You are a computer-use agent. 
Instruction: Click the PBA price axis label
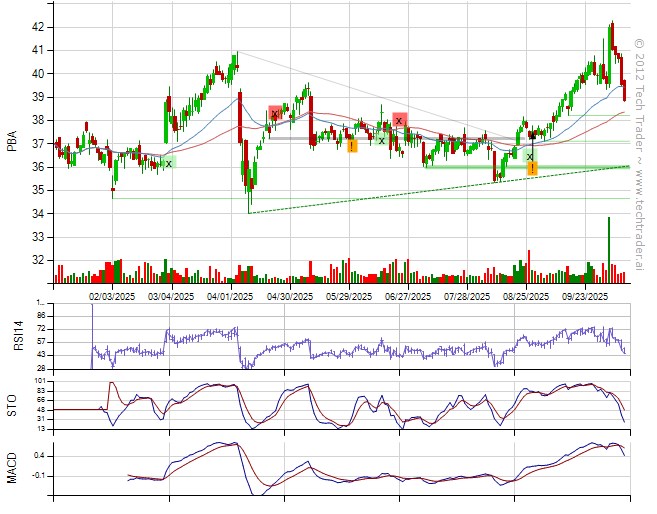(x=11, y=143)
